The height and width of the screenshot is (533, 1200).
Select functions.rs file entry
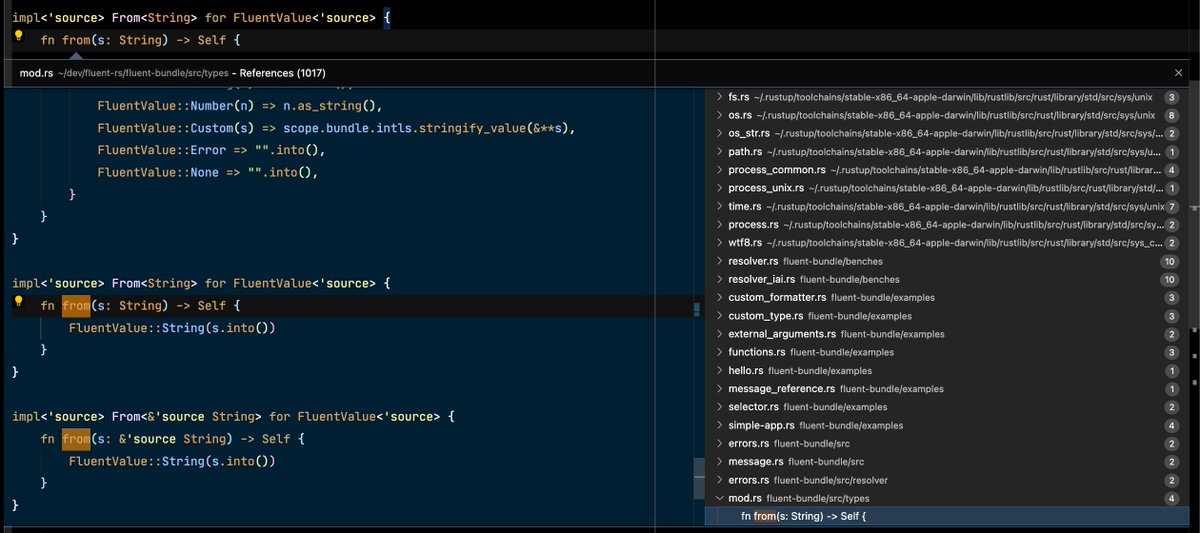tap(947, 352)
